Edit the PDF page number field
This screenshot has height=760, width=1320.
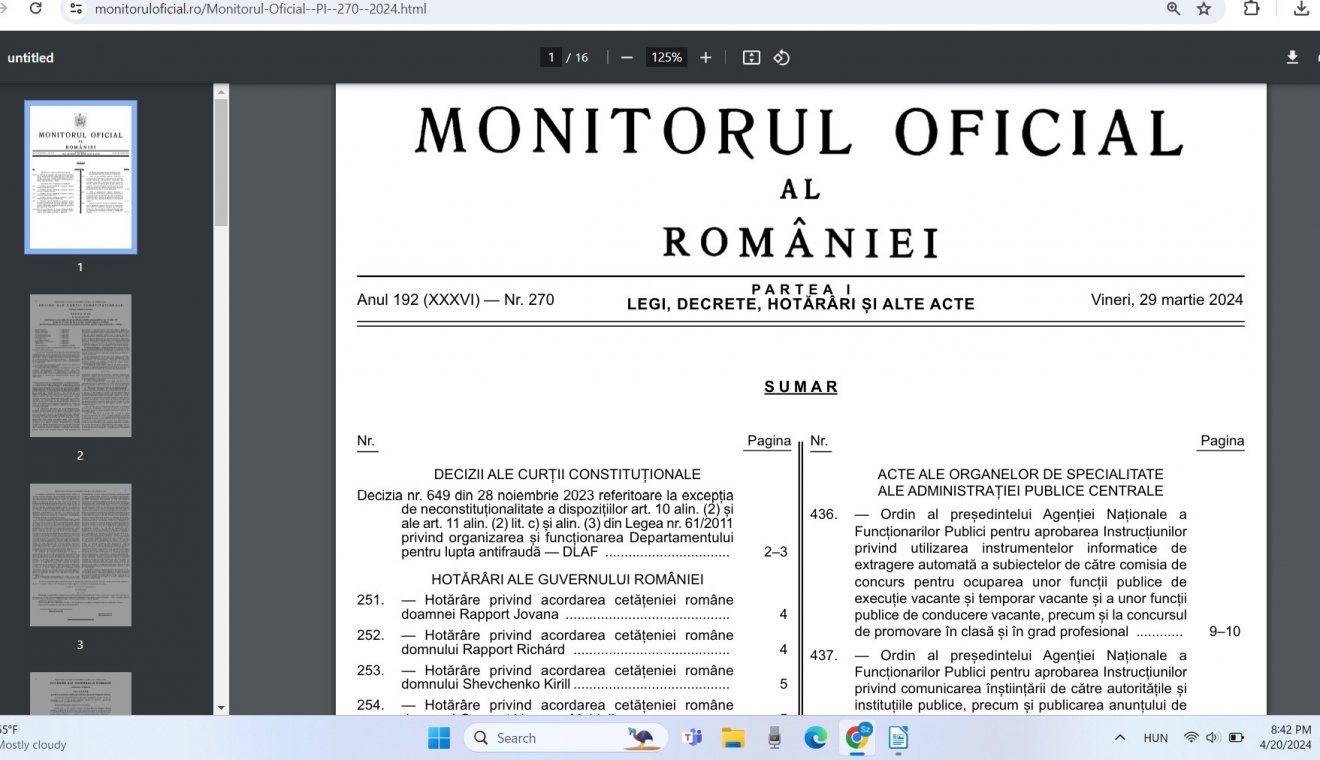(551, 58)
